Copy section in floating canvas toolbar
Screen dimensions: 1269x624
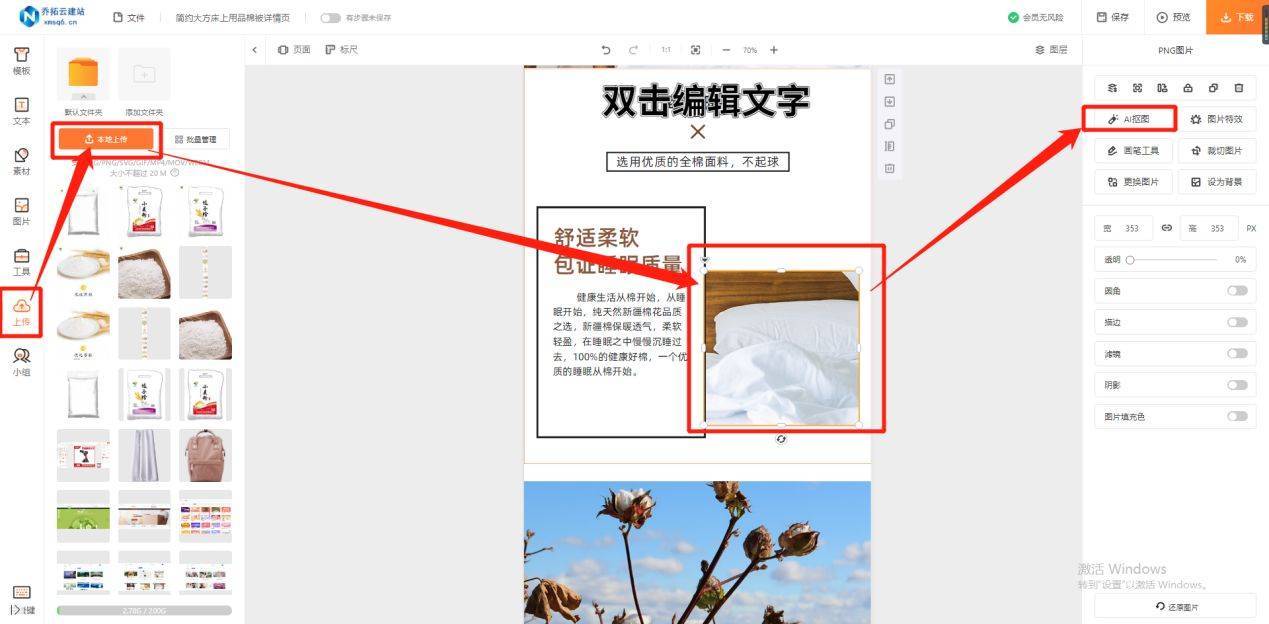coord(889,124)
